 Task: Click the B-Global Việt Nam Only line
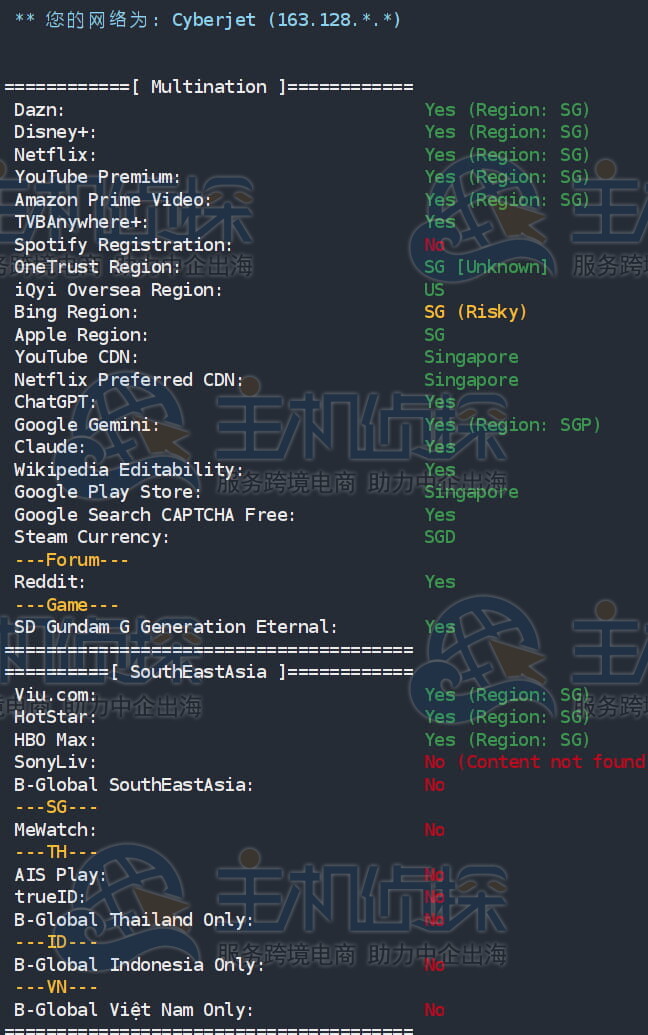[134, 1010]
